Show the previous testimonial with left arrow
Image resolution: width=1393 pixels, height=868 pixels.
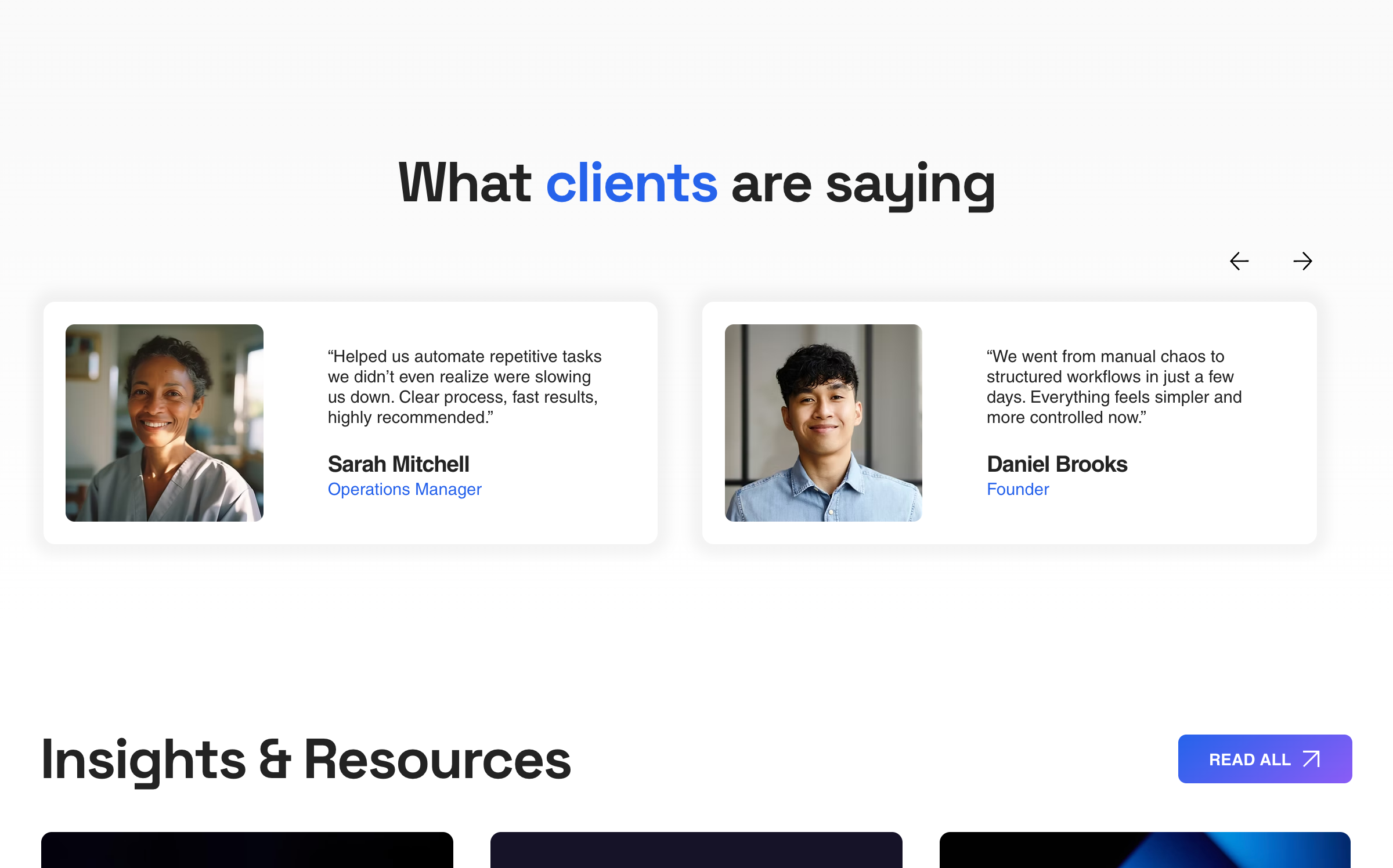point(1239,261)
